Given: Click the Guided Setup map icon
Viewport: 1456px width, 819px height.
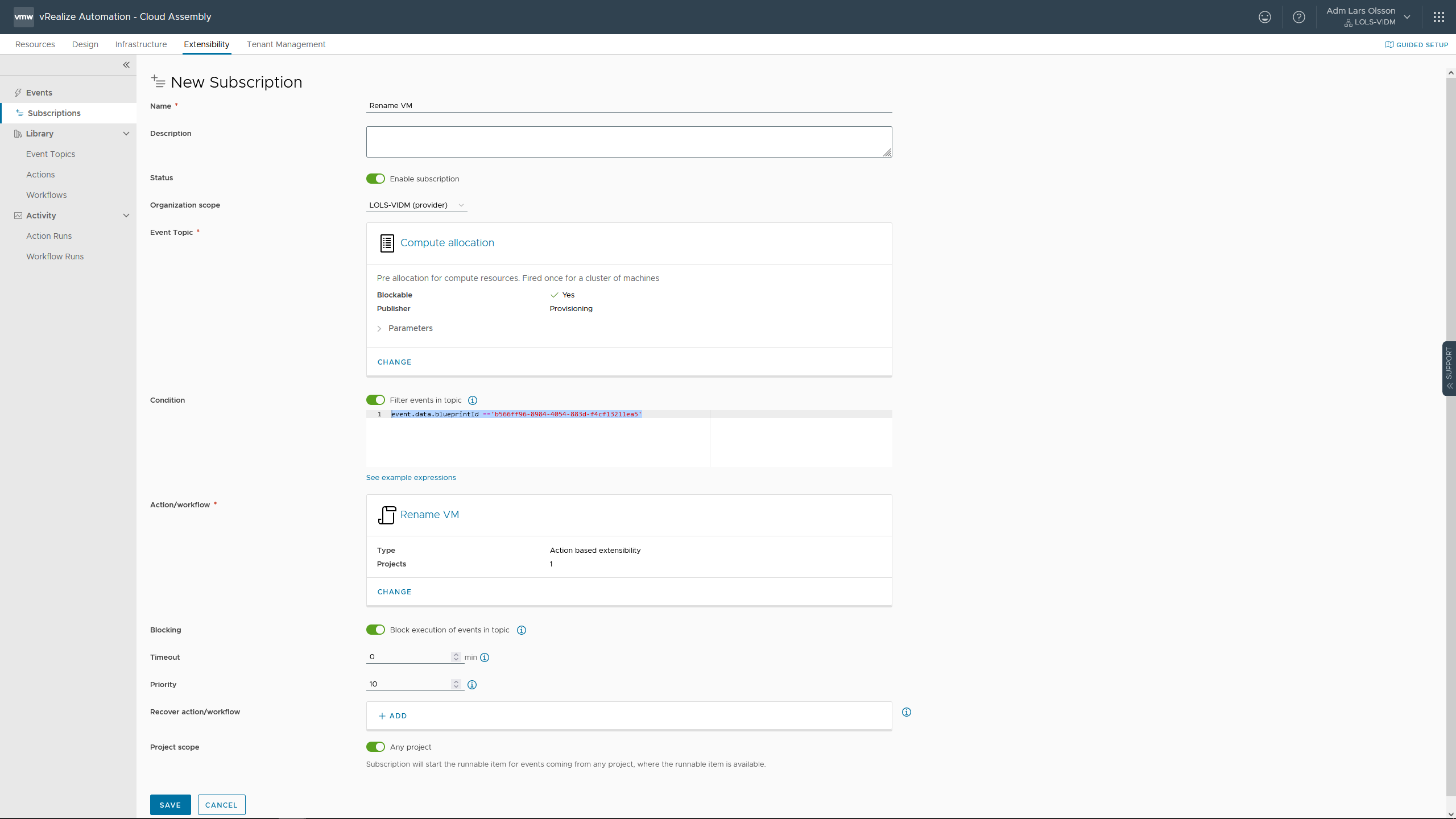Looking at the screenshot, I should pyautogui.click(x=1389, y=44).
